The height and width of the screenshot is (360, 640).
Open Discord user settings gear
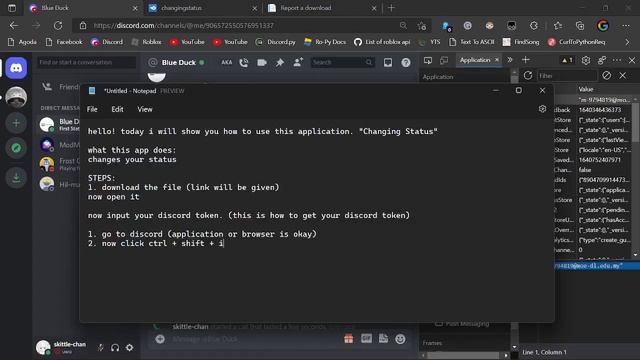tap(129, 347)
